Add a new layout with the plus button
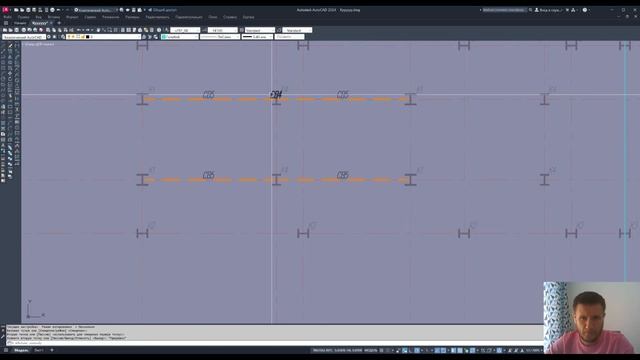Image resolution: width=640 pixels, height=360 pixels. coord(52,350)
